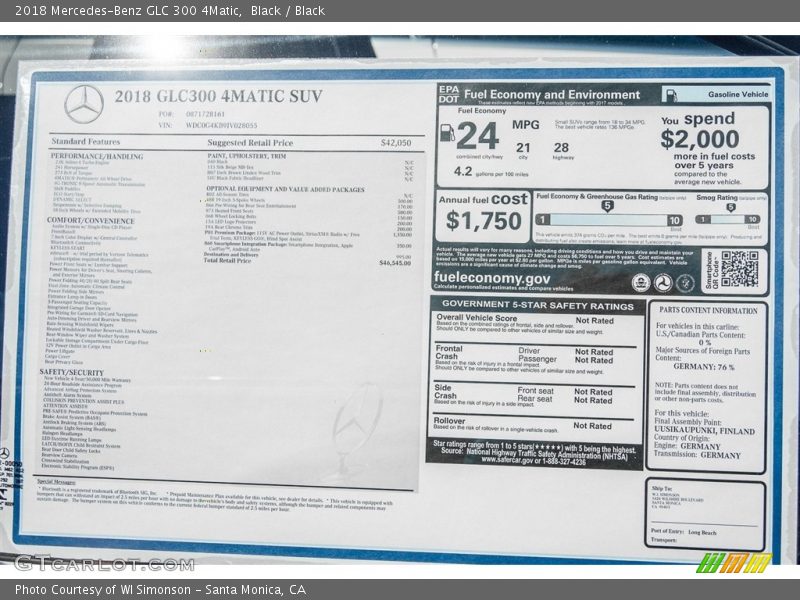Click the pump icon in the Gasoline Vehicle label
800x600 pixels.
(x=672, y=94)
